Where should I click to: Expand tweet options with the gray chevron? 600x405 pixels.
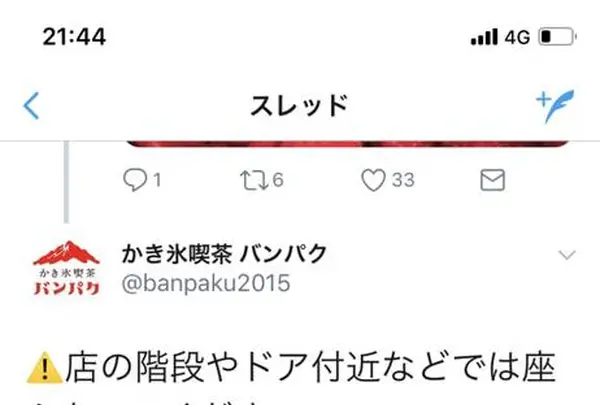point(567,255)
